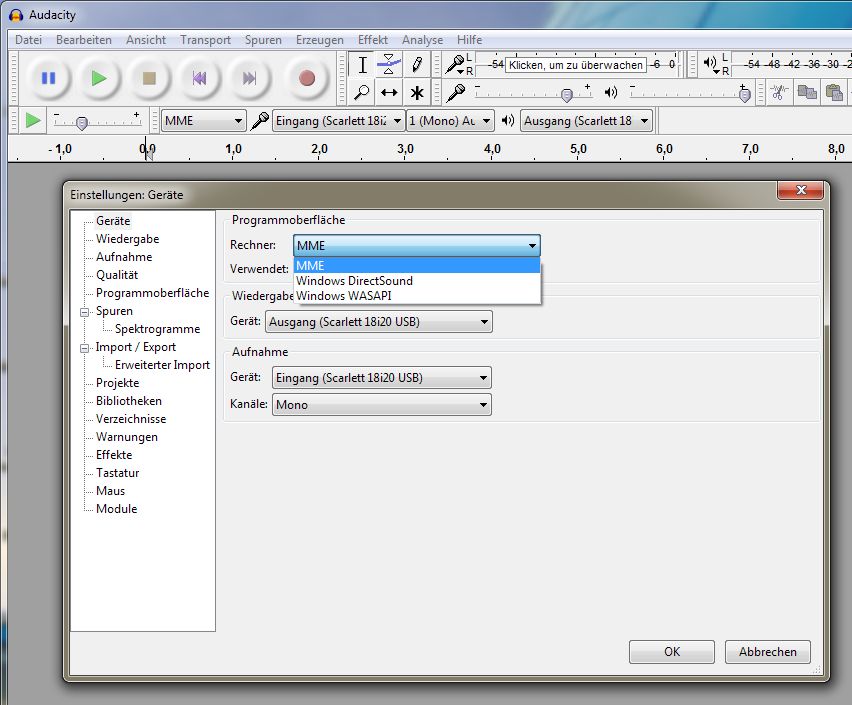Click the mixer toolbar microphone icon

click(x=456, y=92)
